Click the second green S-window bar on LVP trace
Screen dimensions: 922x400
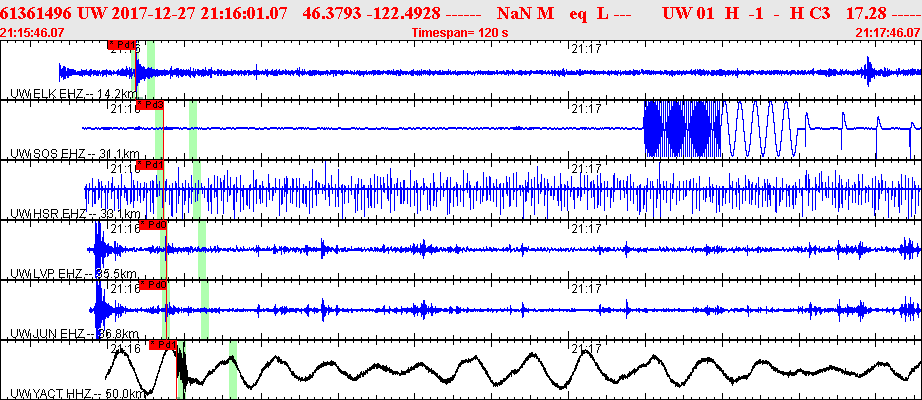tap(202, 249)
